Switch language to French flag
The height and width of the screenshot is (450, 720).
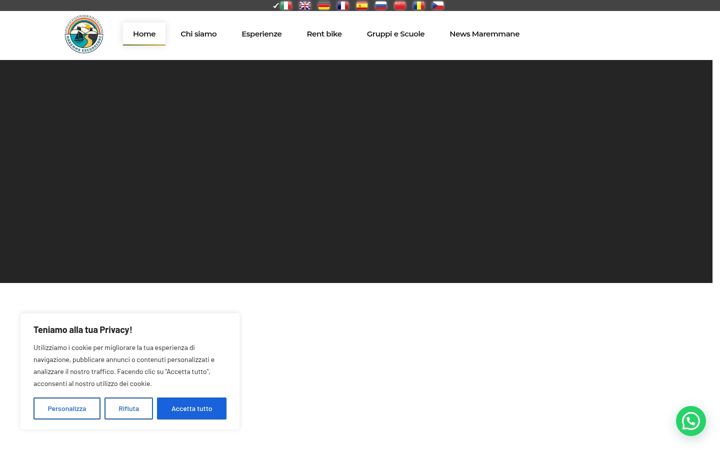point(343,6)
